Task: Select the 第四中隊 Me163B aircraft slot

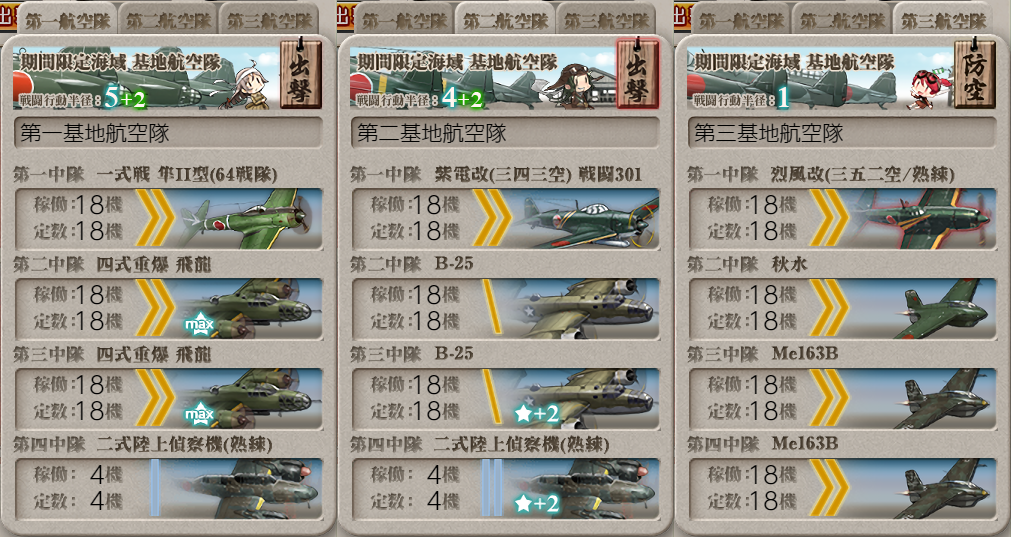Action: [x=842, y=489]
